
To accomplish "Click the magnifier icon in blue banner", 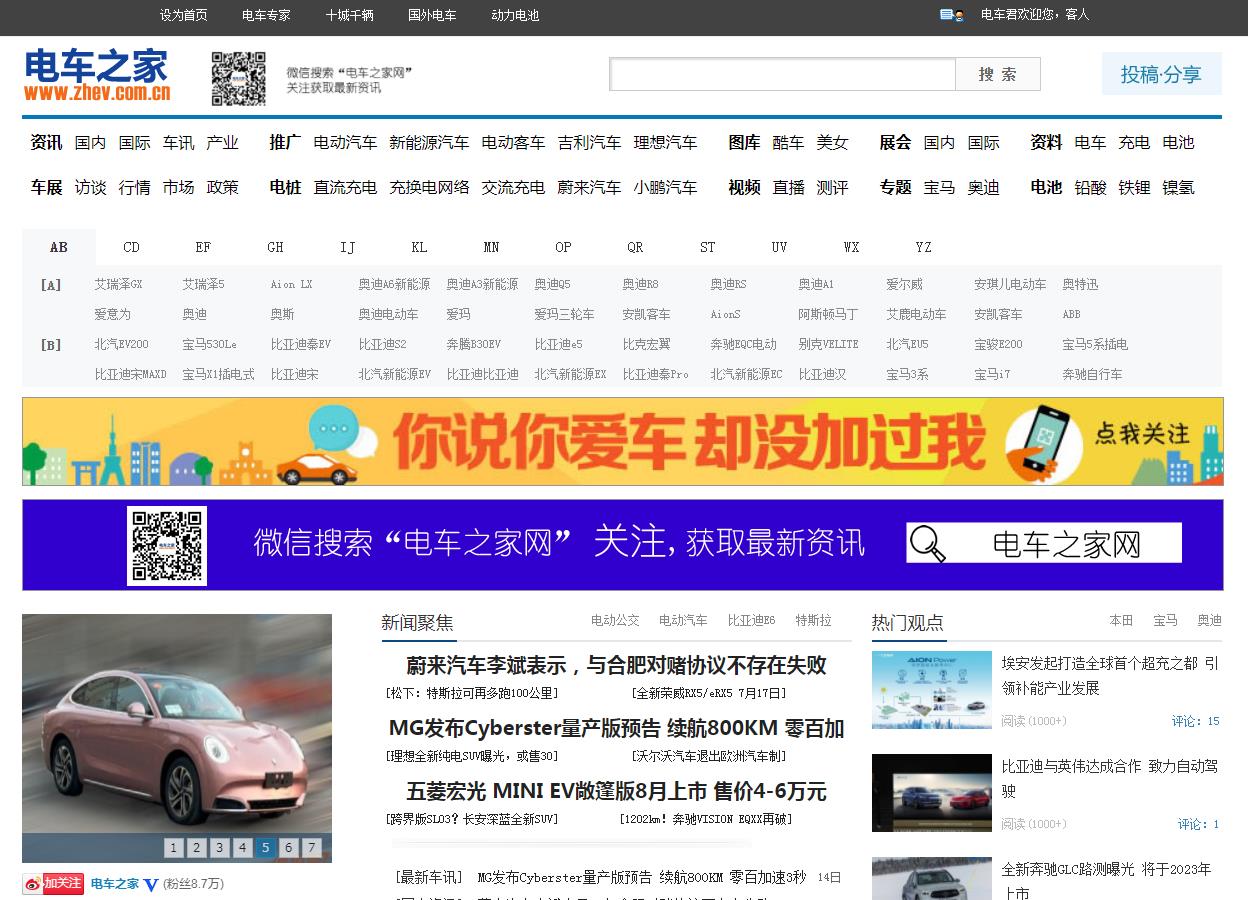I will pyautogui.click(x=927, y=543).
